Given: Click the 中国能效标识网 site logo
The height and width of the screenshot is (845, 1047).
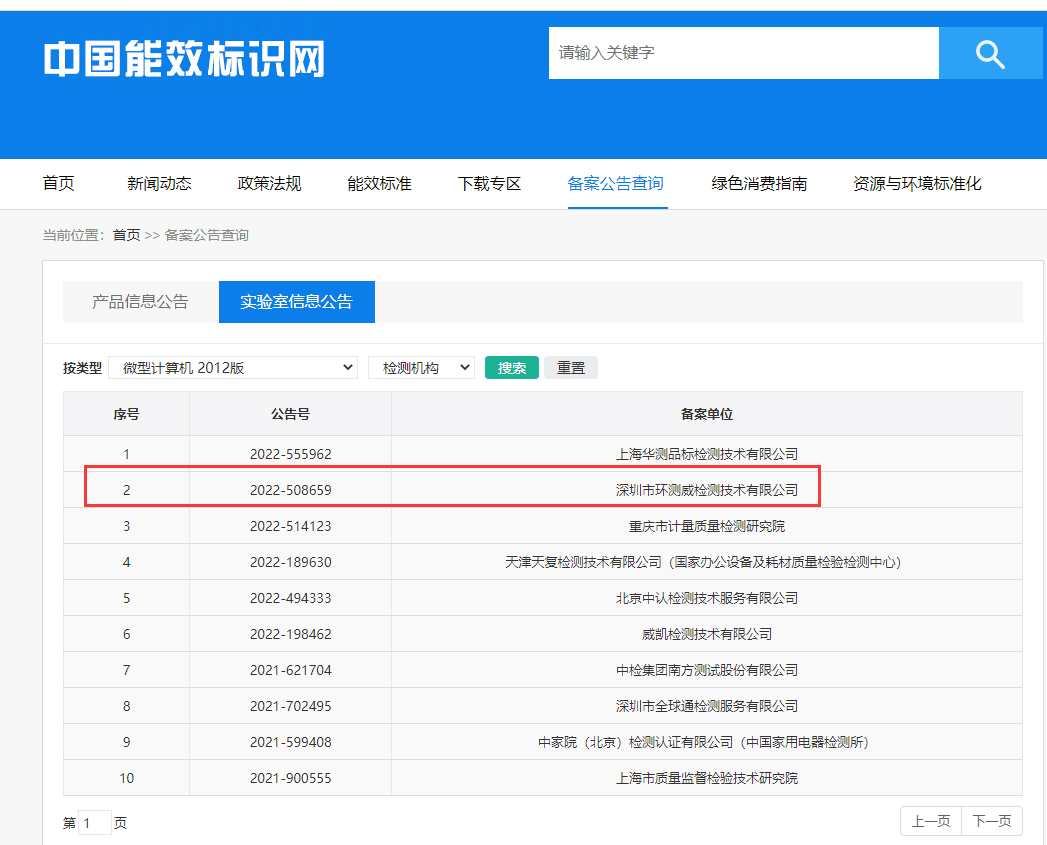Looking at the screenshot, I should point(185,59).
